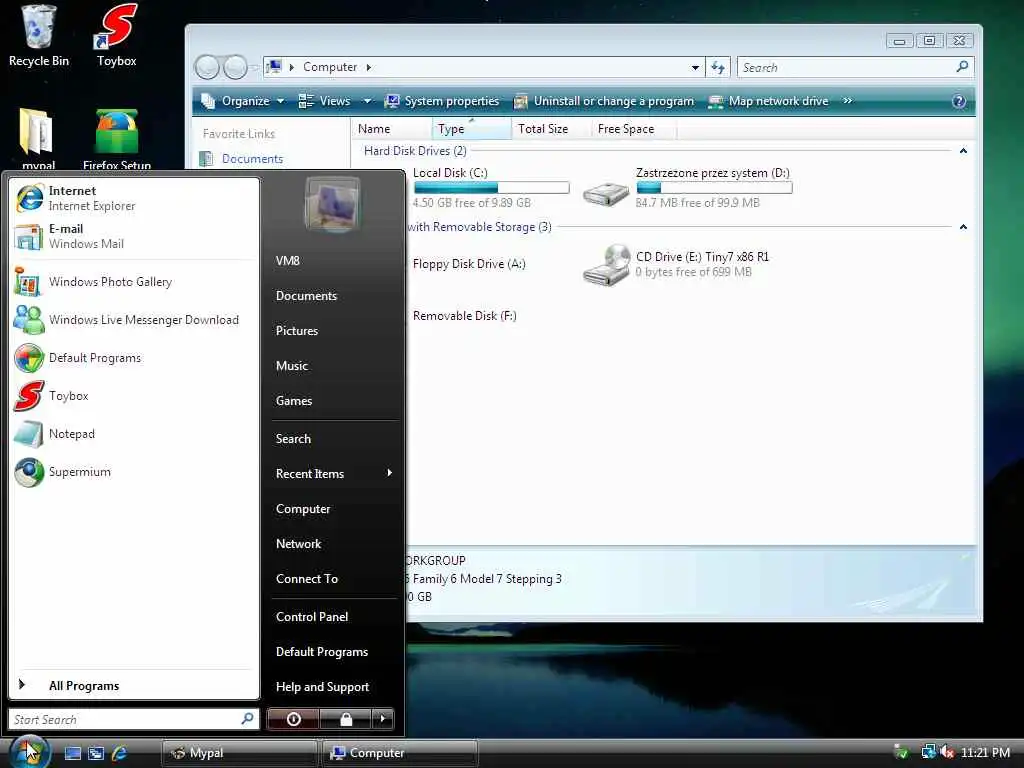Click Uninstall or change a program
The width and height of the screenshot is (1024, 768).
[604, 101]
